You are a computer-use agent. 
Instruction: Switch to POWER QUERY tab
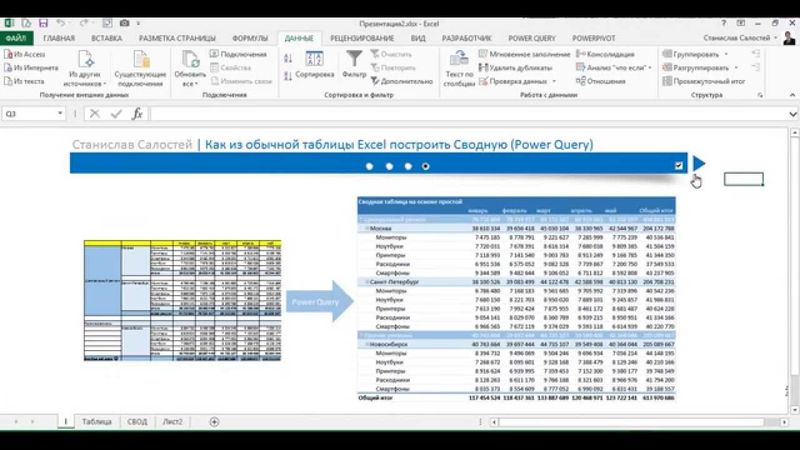[x=532, y=38]
